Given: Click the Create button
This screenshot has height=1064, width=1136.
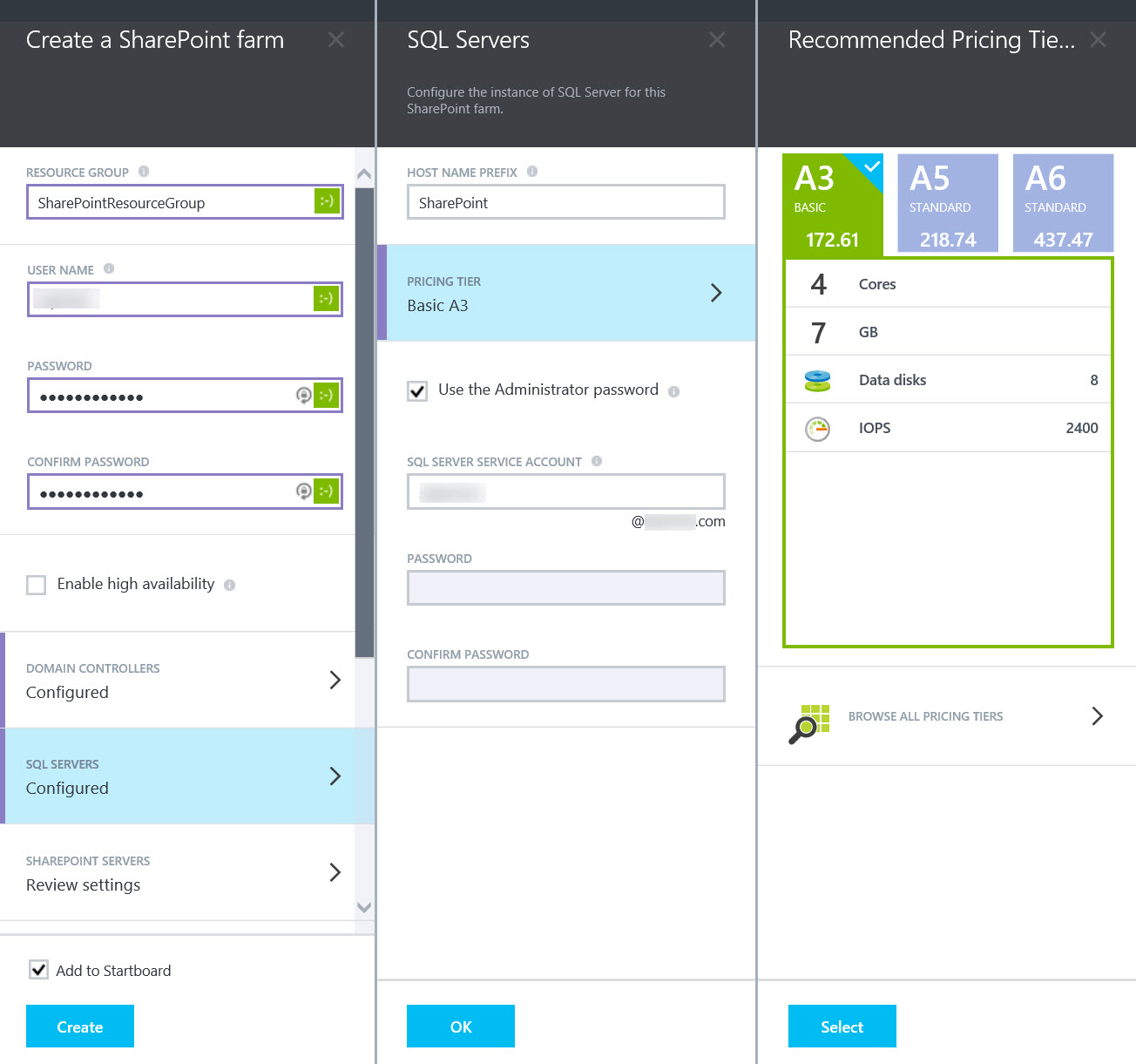Looking at the screenshot, I should [x=80, y=1027].
